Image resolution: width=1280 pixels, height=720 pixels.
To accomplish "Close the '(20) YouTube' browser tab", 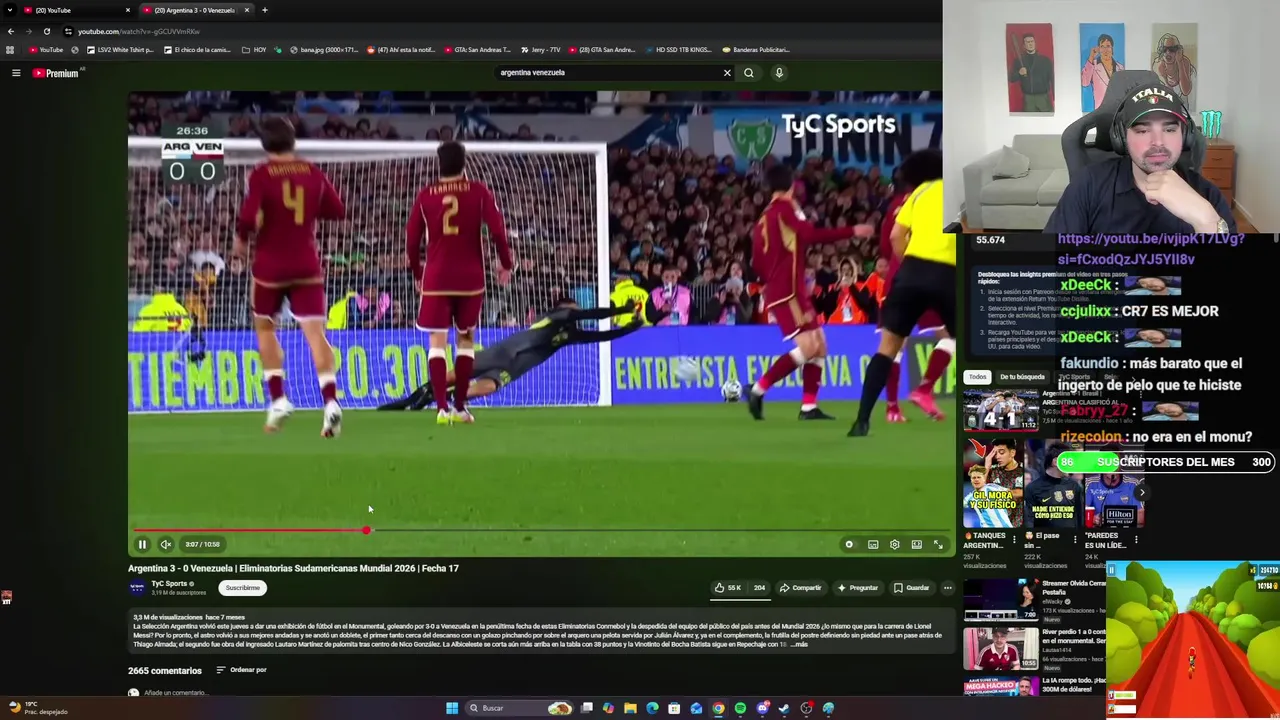I will [128, 10].
